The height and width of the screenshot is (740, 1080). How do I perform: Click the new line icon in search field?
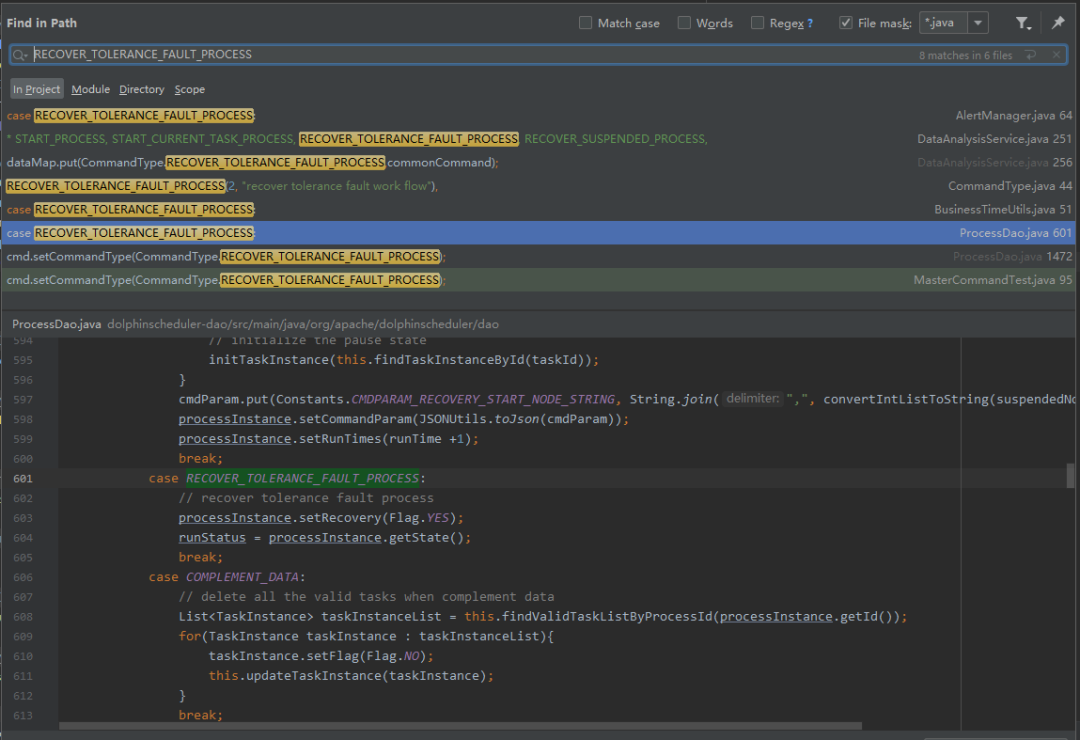tap(1031, 55)
